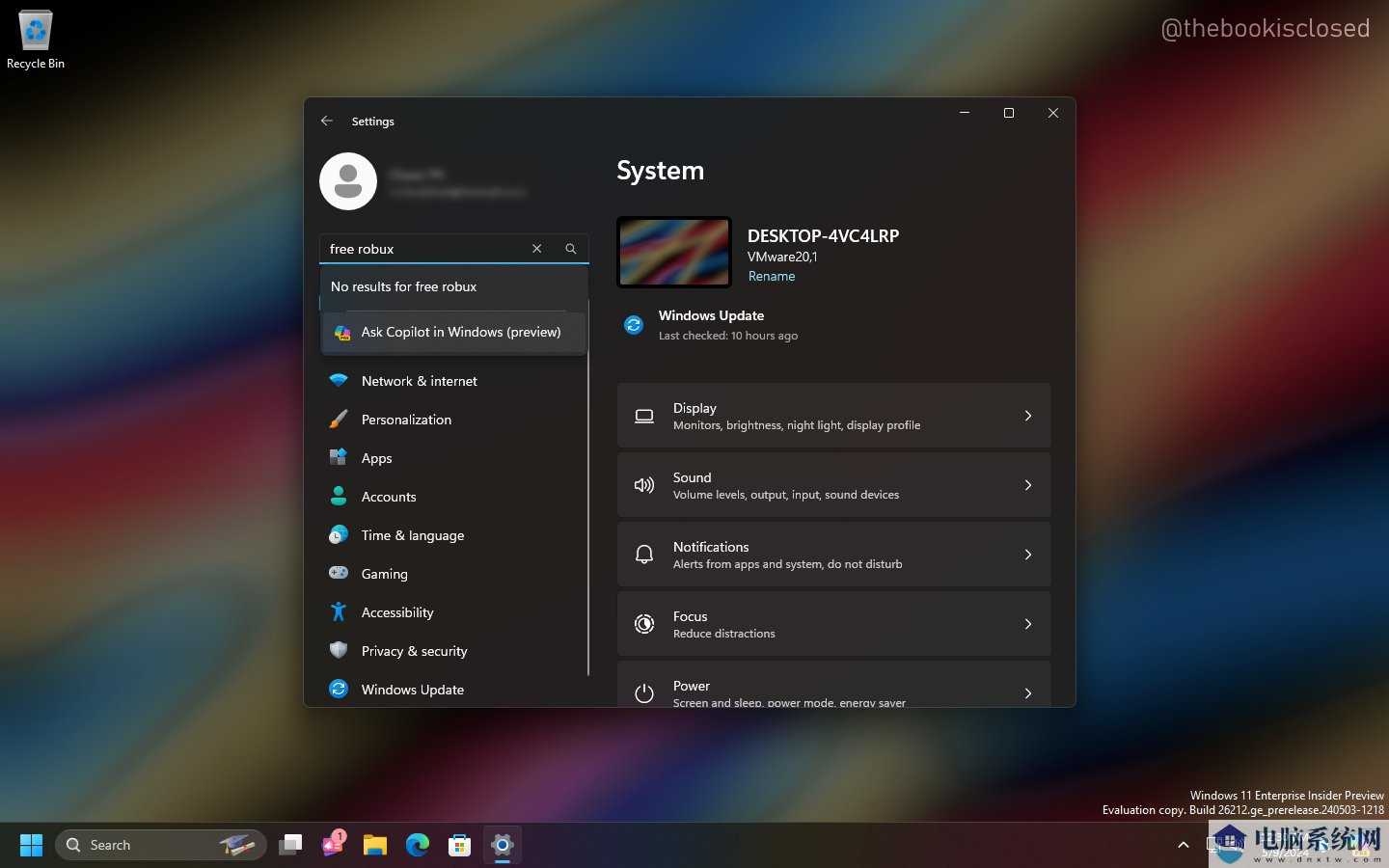Click the shield icon for Privacy & security
The width and height of the screenshot is (1389, 868).
coord(339,650)
